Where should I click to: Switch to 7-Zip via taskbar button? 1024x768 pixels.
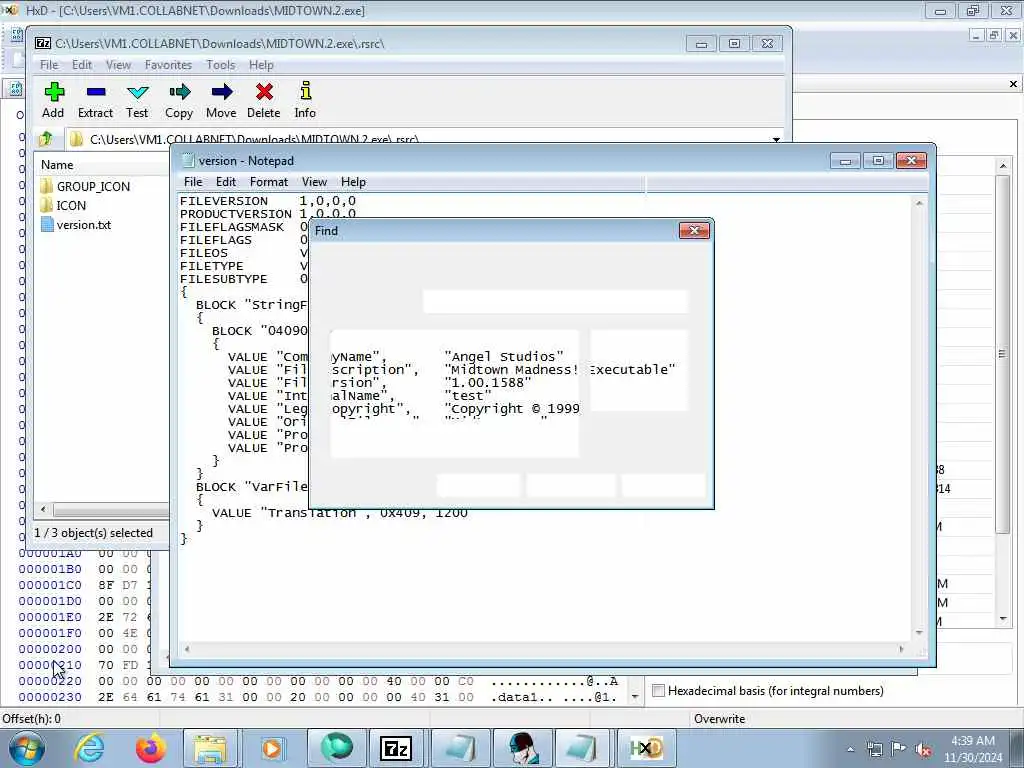pyautogui.click(x=396, y=748)
